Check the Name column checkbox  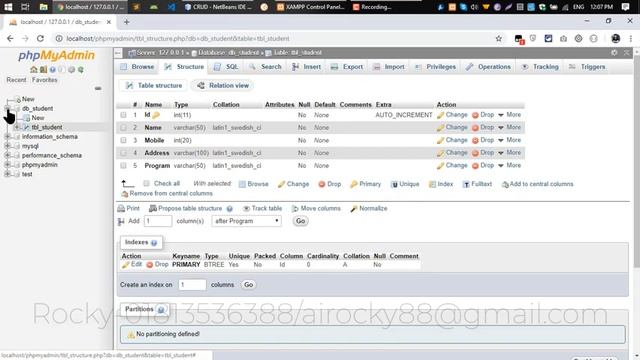pyautogui.click(x=123, y=128)
